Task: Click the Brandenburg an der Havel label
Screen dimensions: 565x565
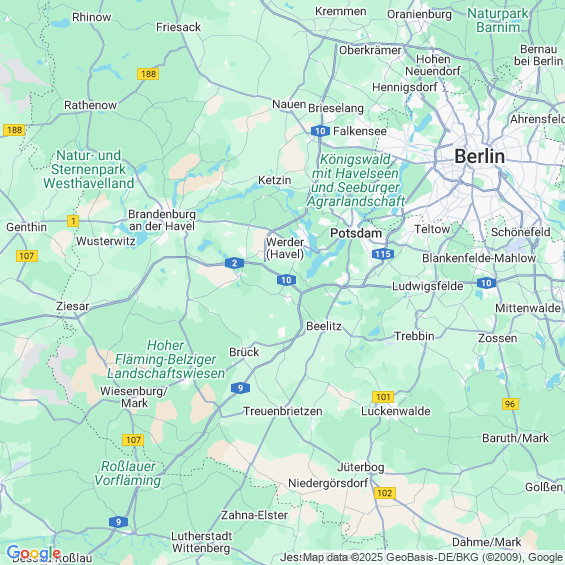Action: pyautogui.click(x=162, y=220)
